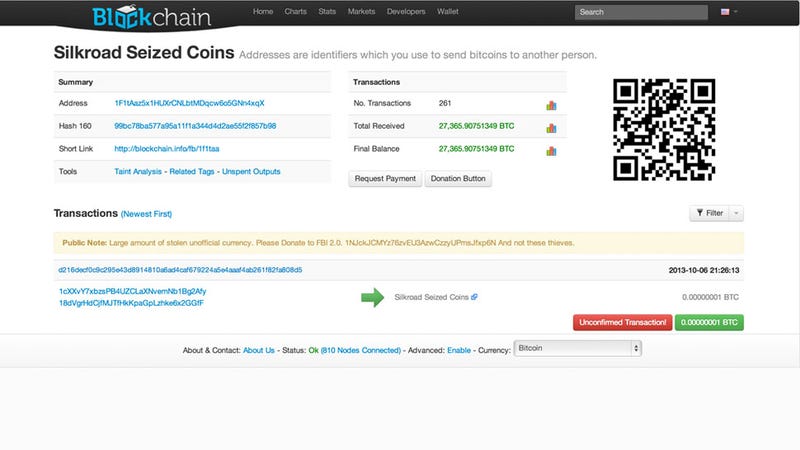Click the QR code image
The width and height of the screenshot is (800, 450).
pyautogui.click(x=664, y=130)
